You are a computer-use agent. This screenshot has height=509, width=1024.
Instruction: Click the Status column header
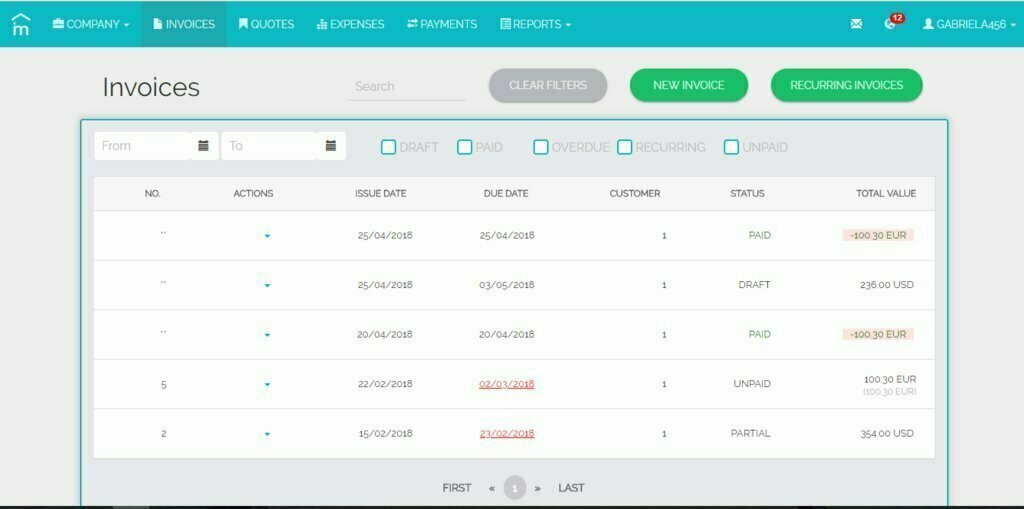click(747, 193)
